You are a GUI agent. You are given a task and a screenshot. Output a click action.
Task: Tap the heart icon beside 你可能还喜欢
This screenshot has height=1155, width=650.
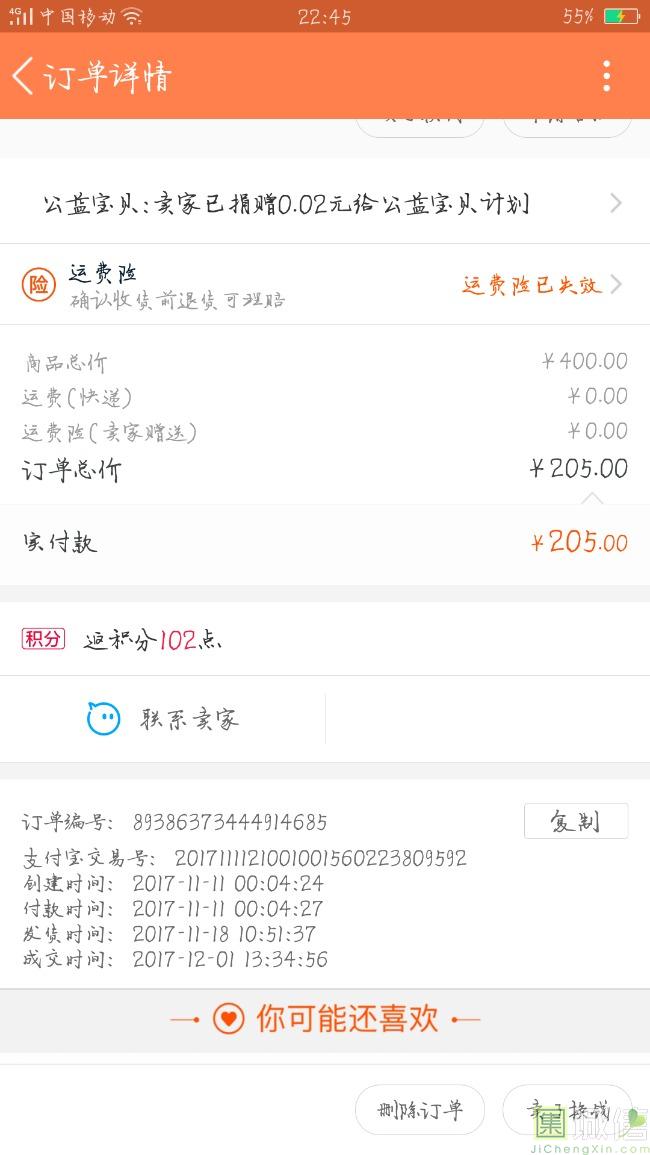coord(228,1019)
